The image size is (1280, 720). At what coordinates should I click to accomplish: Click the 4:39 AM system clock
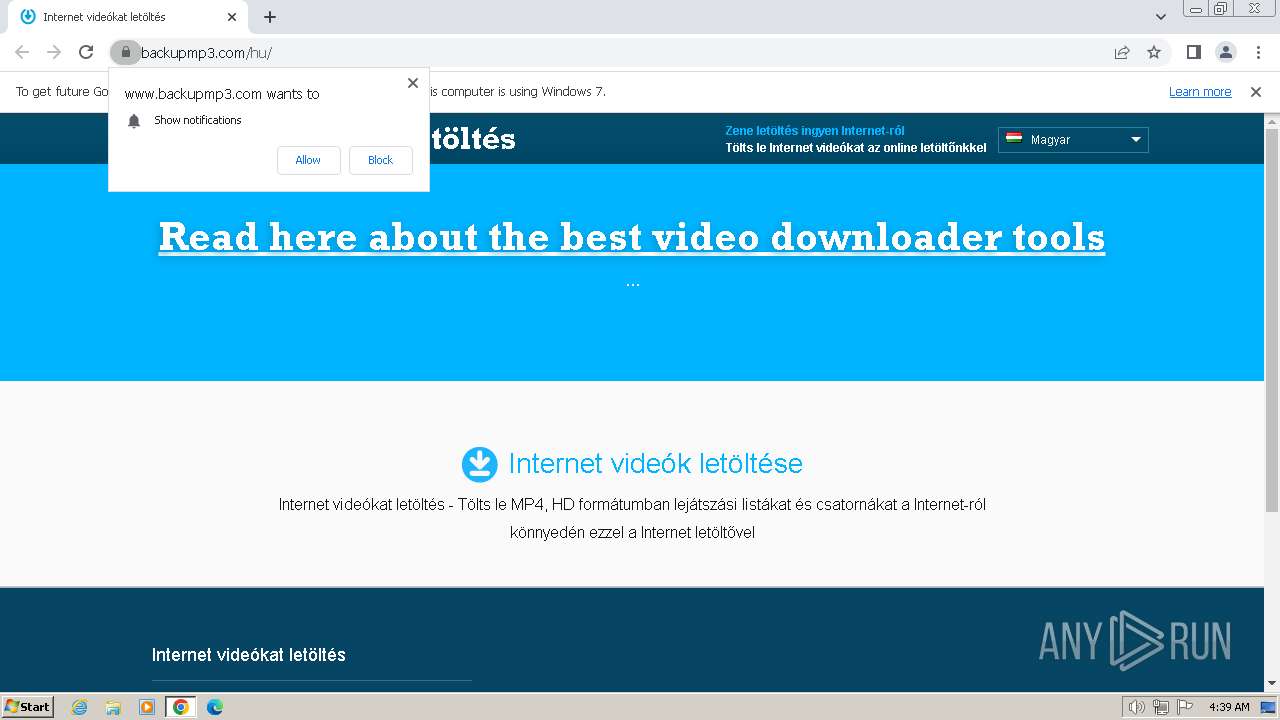(1229, 707)
